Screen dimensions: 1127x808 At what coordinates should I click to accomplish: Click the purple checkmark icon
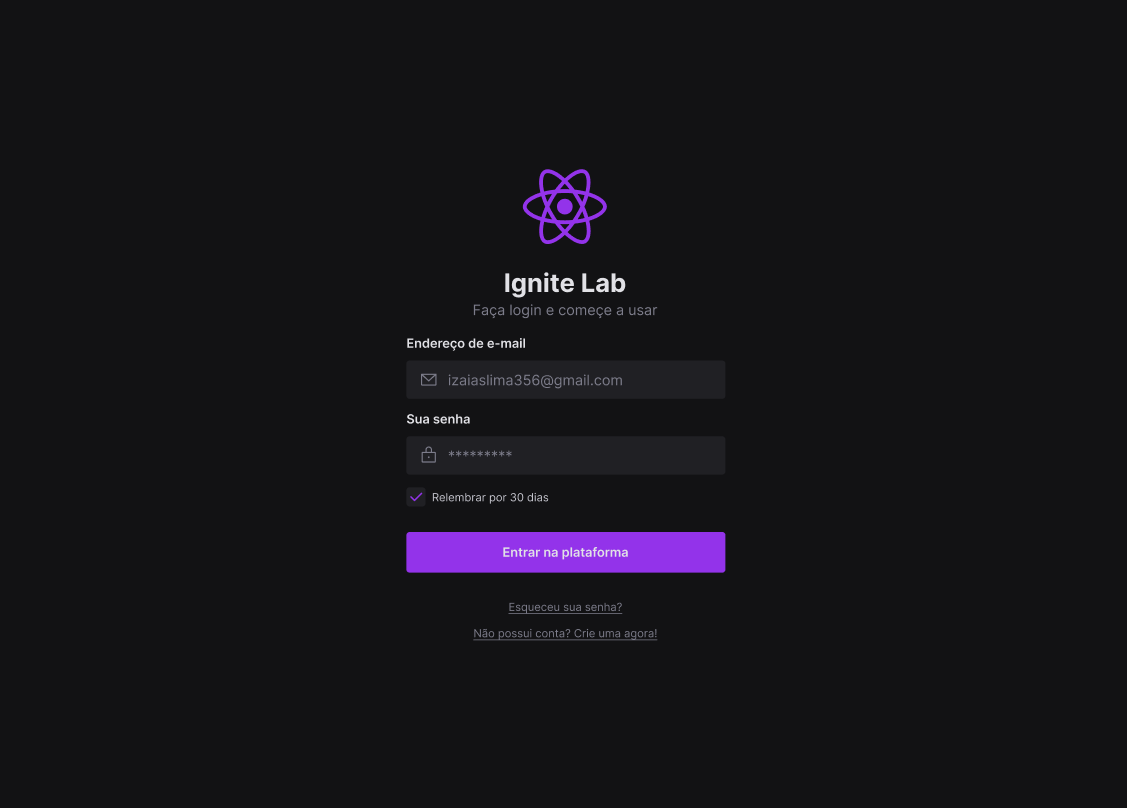click(x=416, y=497)
